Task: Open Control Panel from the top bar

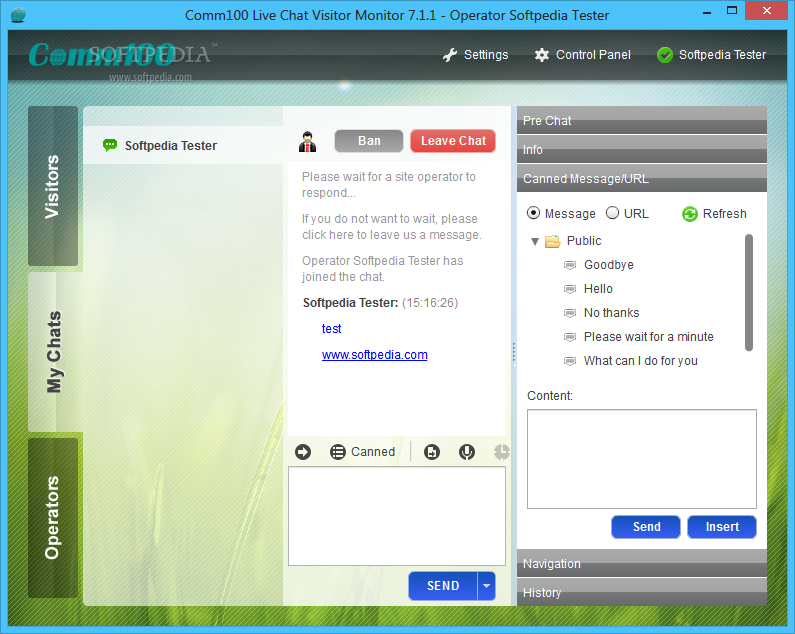Action: (583, 55)
